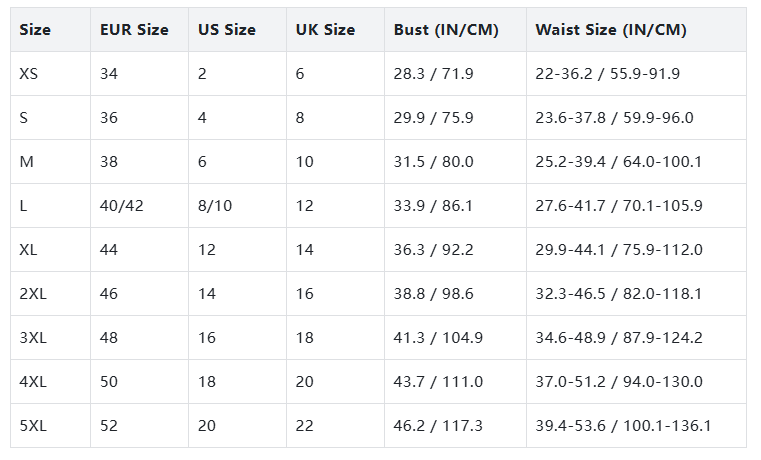Click bust value 36.3 / 92.2
This screenshot has height=460, width=761.
(434, 250)
